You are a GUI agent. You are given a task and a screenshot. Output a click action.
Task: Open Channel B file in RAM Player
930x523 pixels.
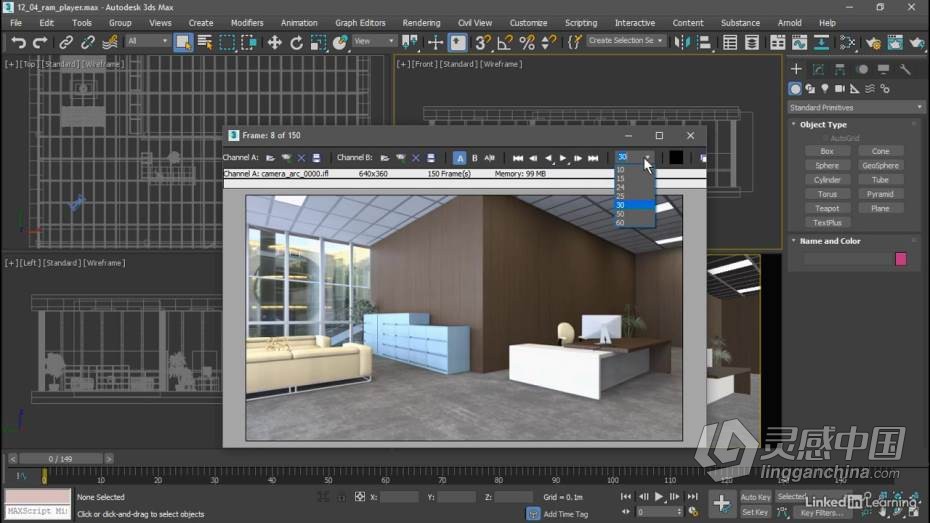(385, 158)
